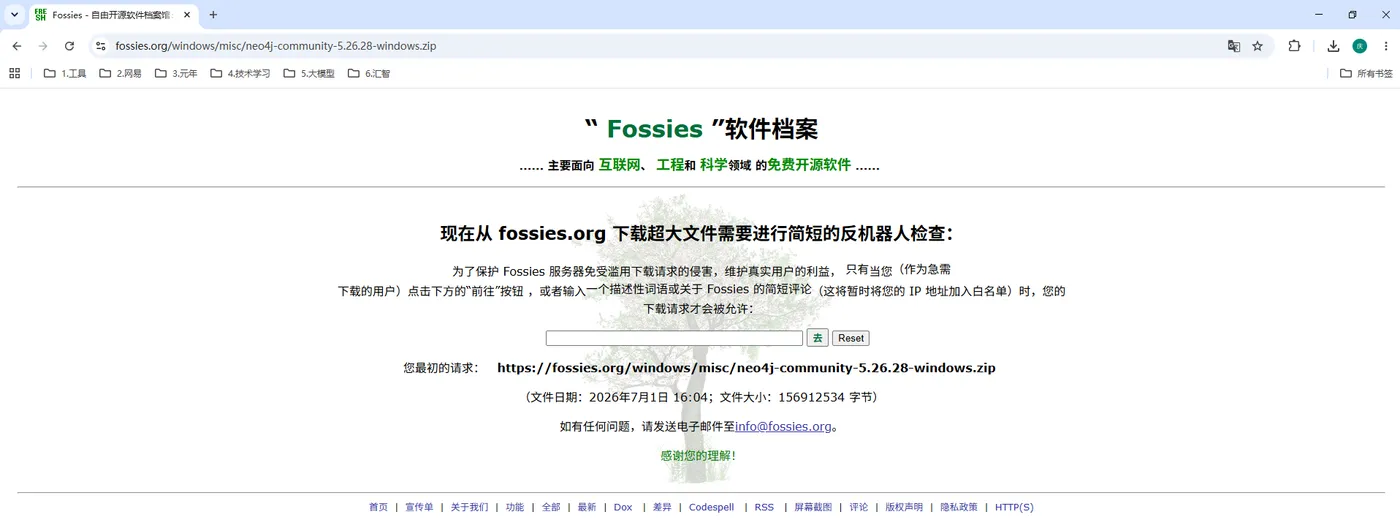1400x528 pixels.
Task: Click the 去 submit button
Action: point(817,338)
